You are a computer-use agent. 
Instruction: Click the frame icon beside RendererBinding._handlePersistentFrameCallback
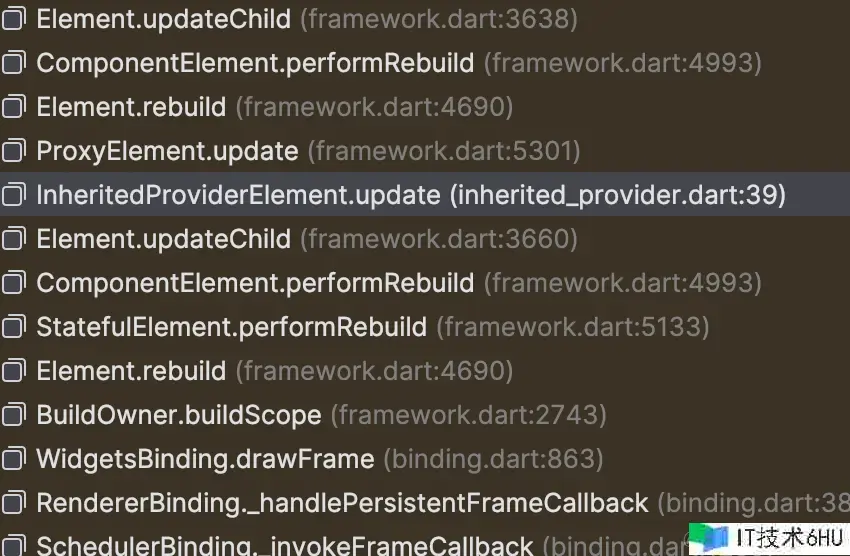click(x=13, y=504)
